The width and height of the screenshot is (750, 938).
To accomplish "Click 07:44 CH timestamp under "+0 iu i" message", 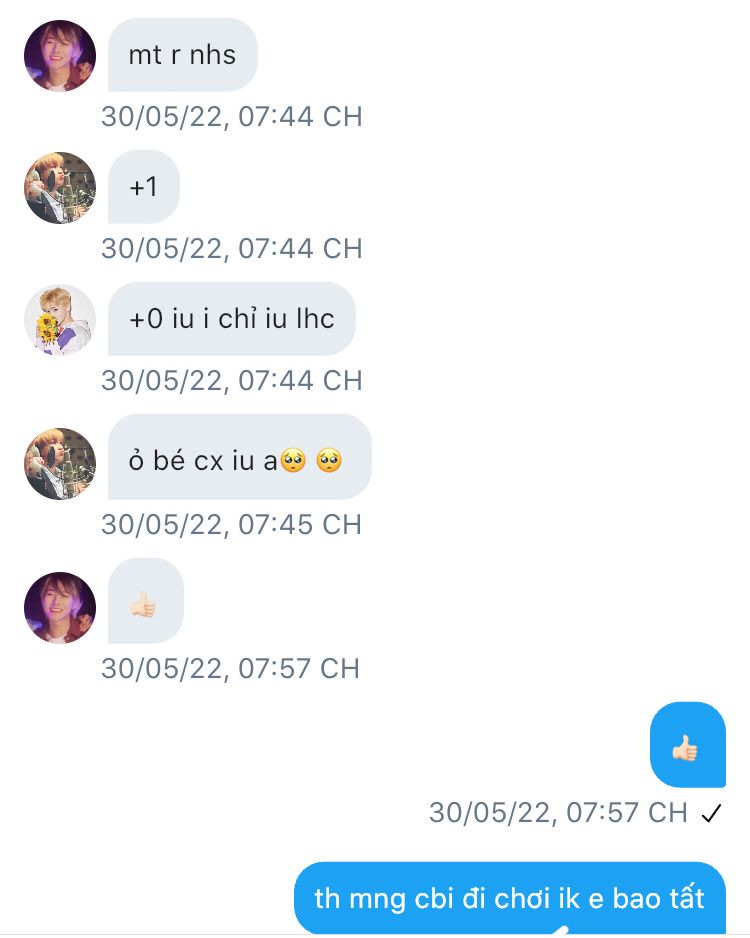I will tap(232, 380).
